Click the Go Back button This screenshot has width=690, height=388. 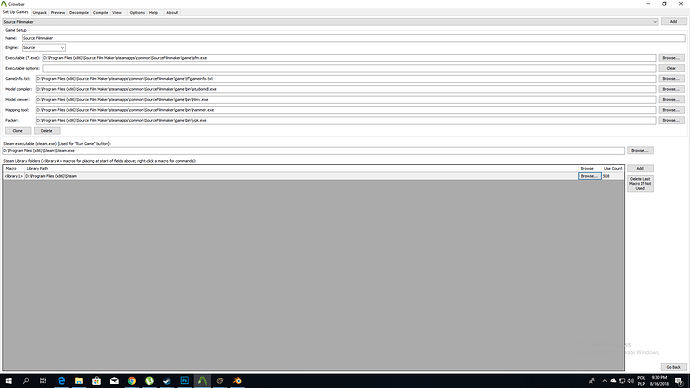pos(673,367)
